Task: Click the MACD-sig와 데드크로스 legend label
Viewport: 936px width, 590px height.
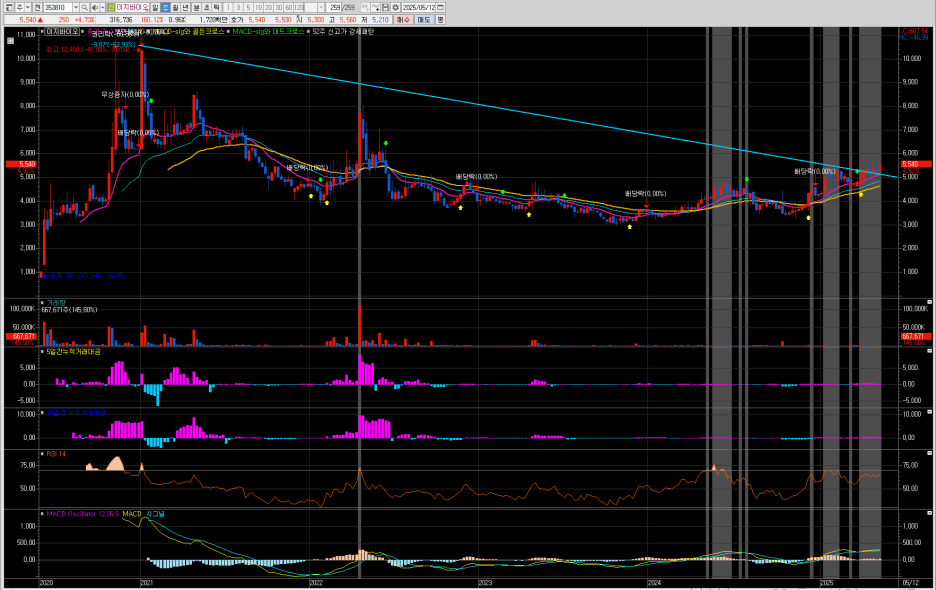Action: [268, 32]
